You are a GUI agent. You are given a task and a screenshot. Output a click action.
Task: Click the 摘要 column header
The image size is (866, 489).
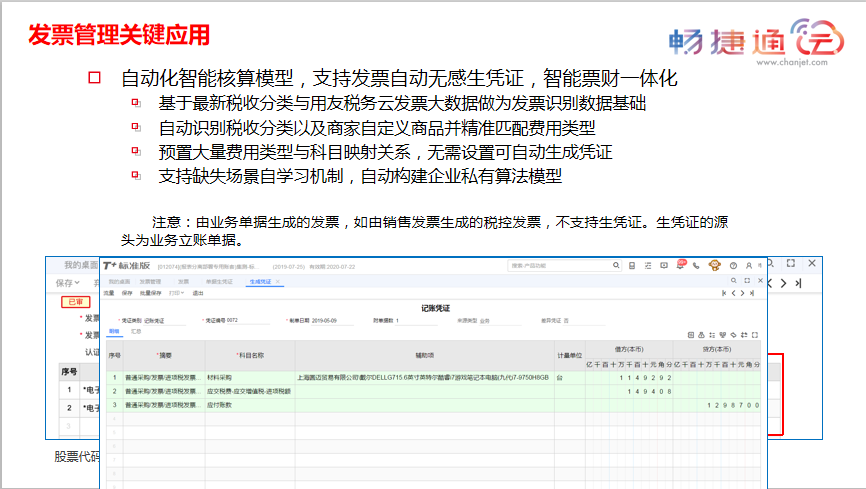coord(164,355)
